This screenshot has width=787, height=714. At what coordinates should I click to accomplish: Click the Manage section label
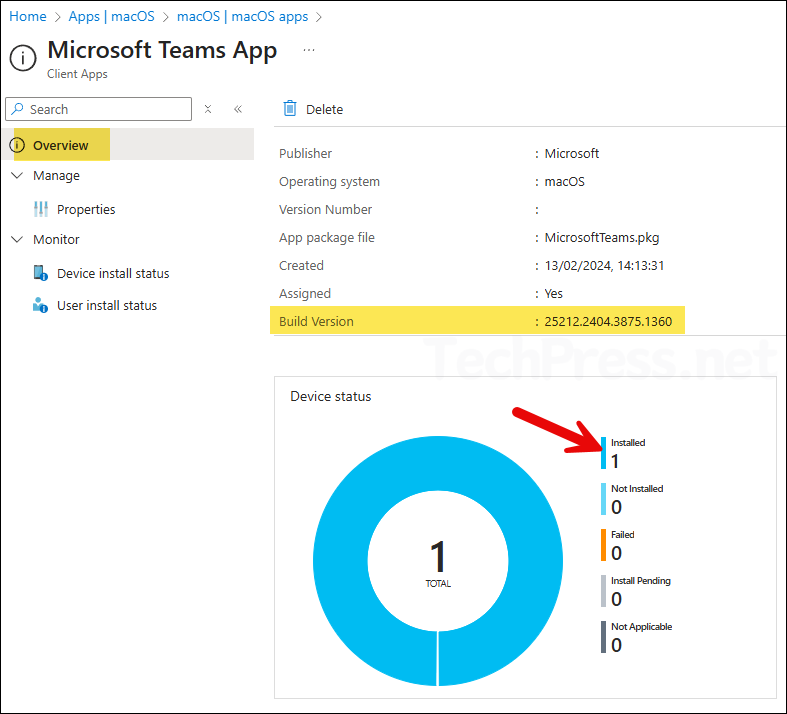[x=56, y=176]
